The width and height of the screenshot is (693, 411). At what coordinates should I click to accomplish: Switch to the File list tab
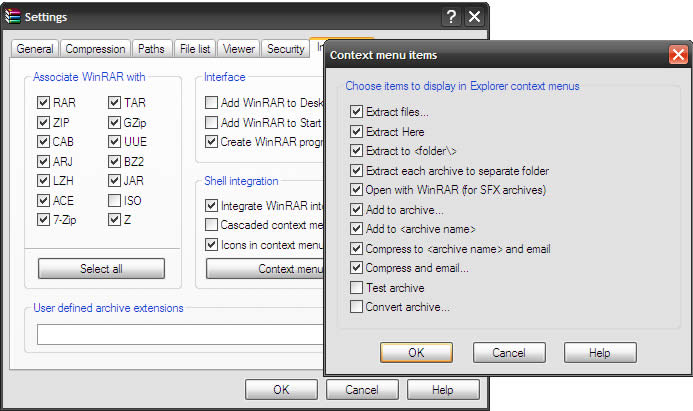click(x=195, y=49)
